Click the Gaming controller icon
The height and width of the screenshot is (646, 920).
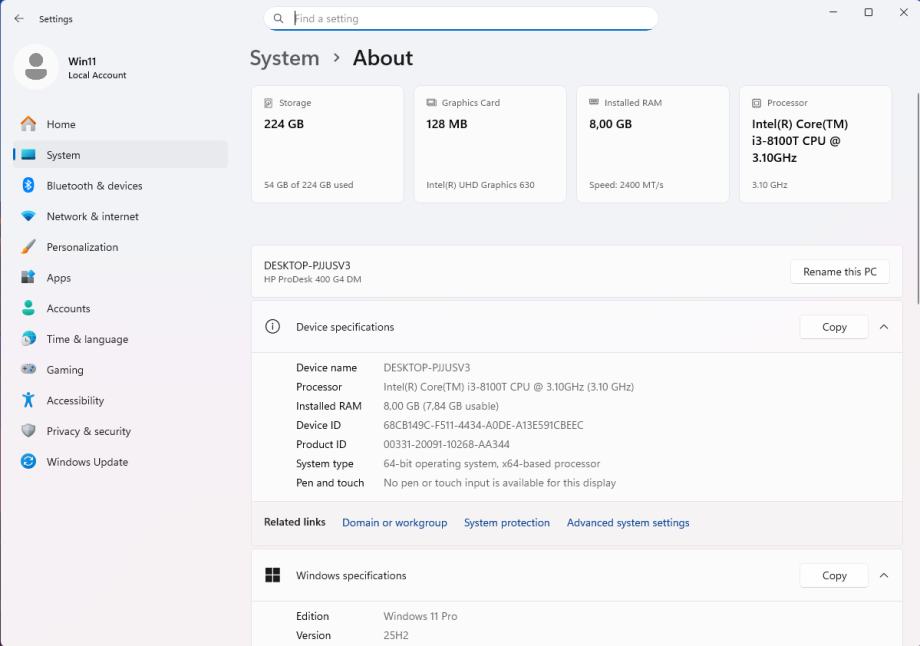pyautogui.click(x=28, y=370)
